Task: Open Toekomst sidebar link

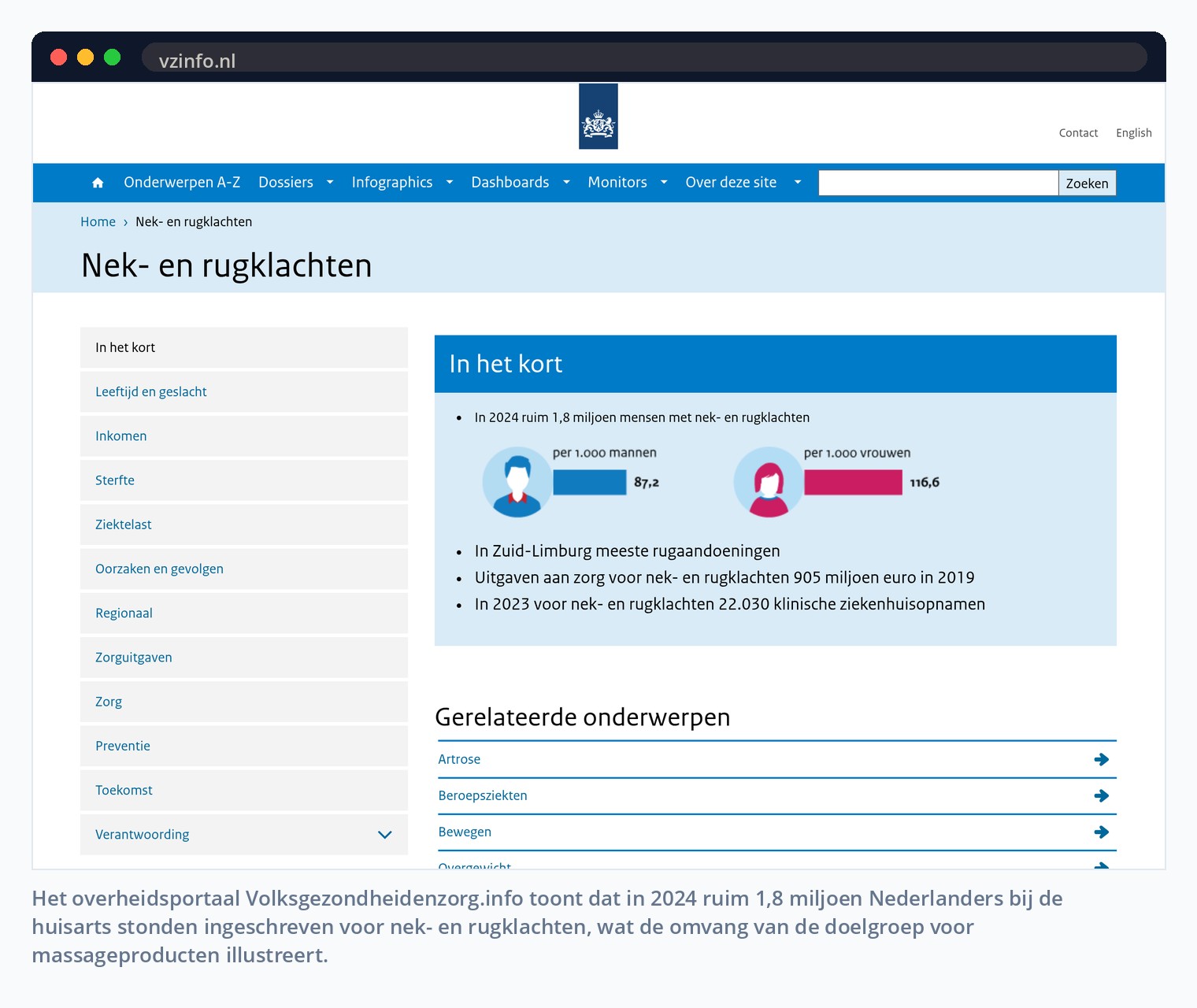Action: [244, 790]
